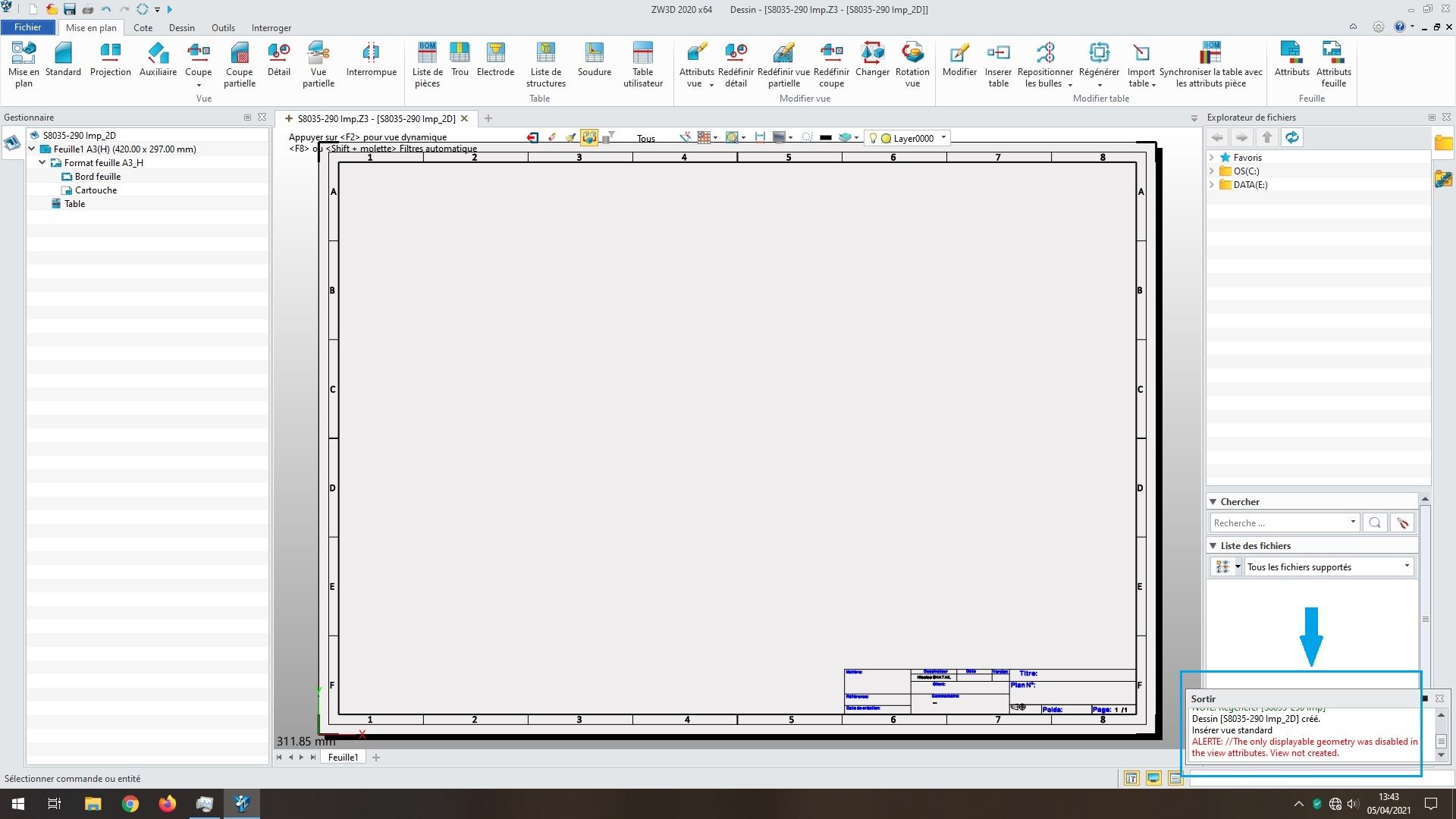Toggle the output window status bar button
The height and width of the screenshot is (819, 1456).
(x=1175, y=778)
